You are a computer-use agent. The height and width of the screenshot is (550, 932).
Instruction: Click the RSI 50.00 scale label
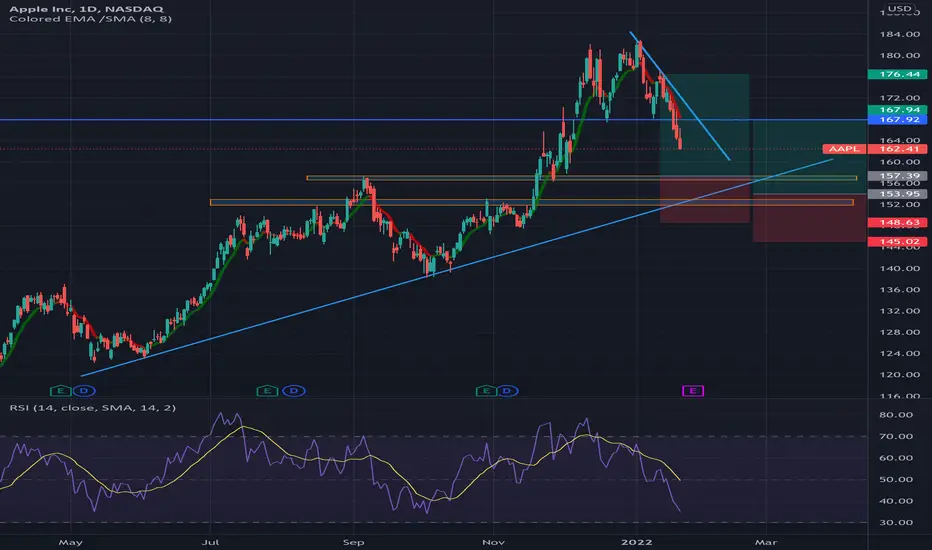click(x=896, y=479)
